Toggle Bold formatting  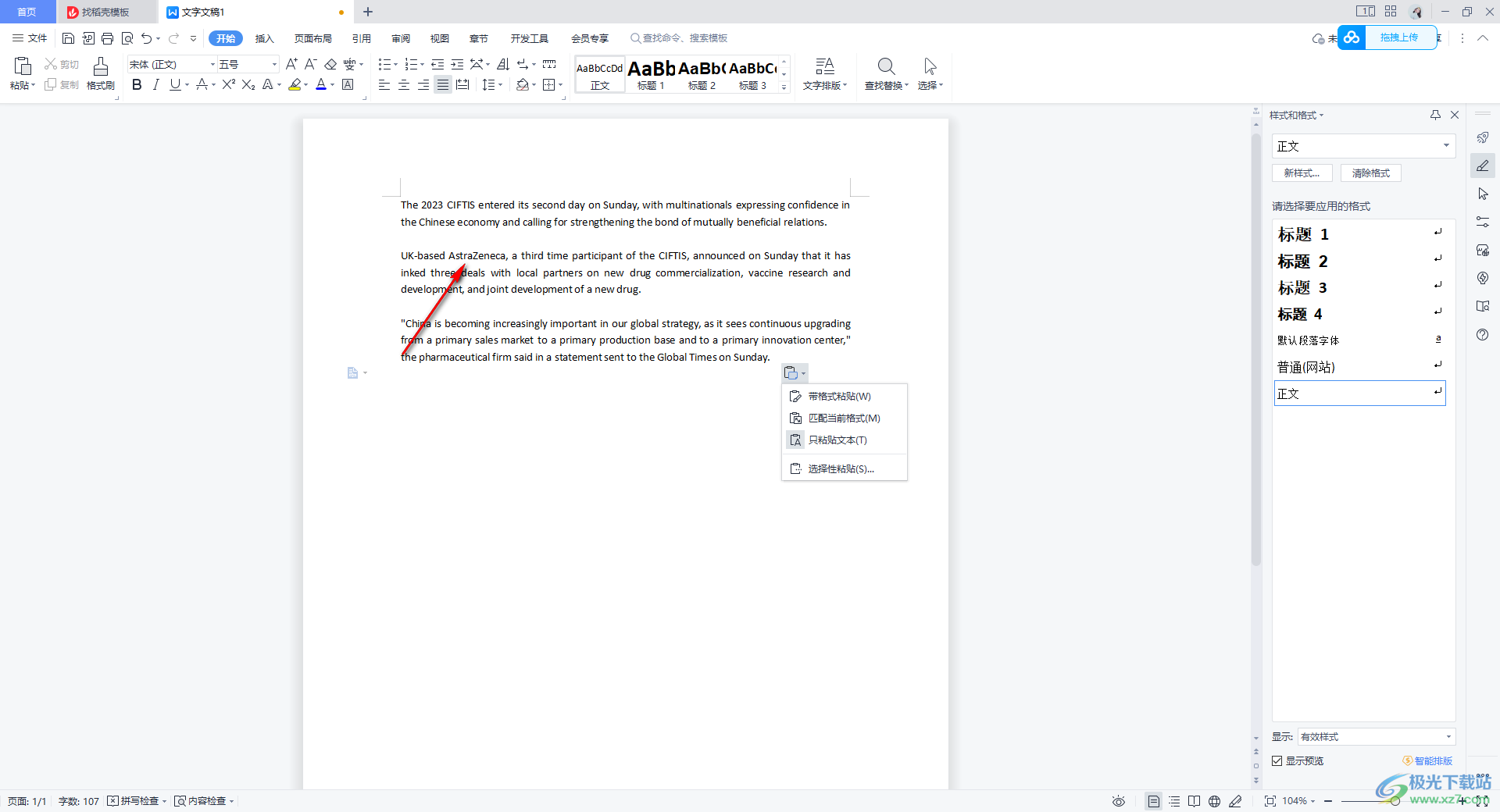(x=137, y=84)
